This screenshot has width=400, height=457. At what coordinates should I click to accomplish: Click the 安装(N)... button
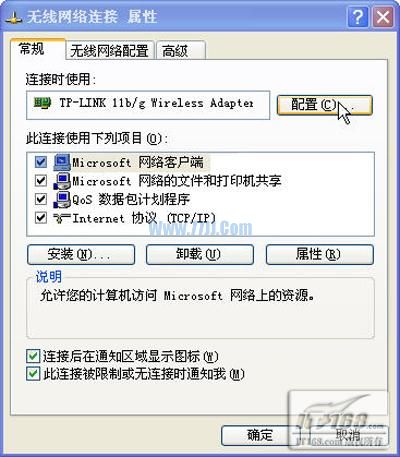tap(81, 255)
